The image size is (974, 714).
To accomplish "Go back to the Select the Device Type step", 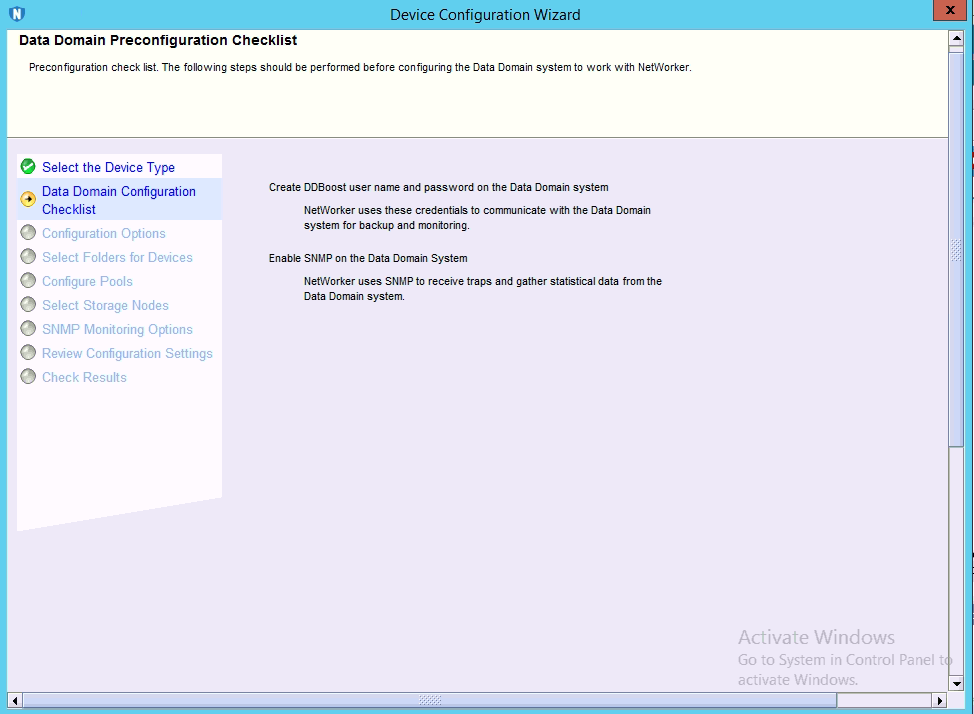I will point(108,167).
